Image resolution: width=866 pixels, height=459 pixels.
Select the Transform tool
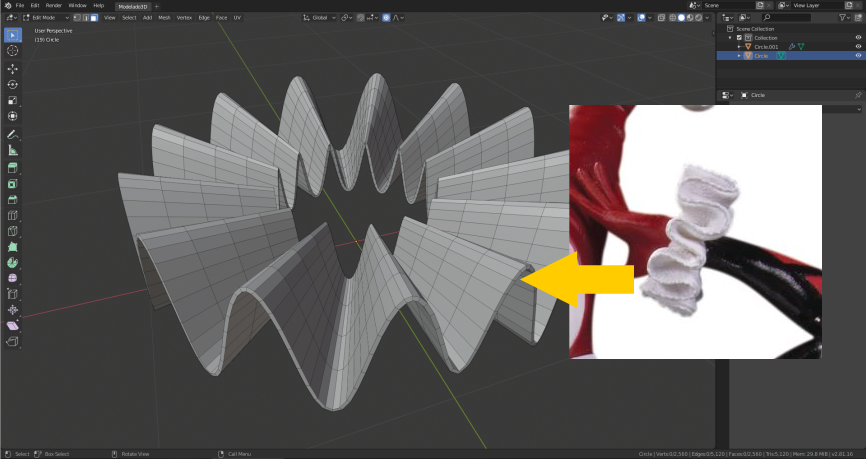pyautogui.click(x=12, y=116)
